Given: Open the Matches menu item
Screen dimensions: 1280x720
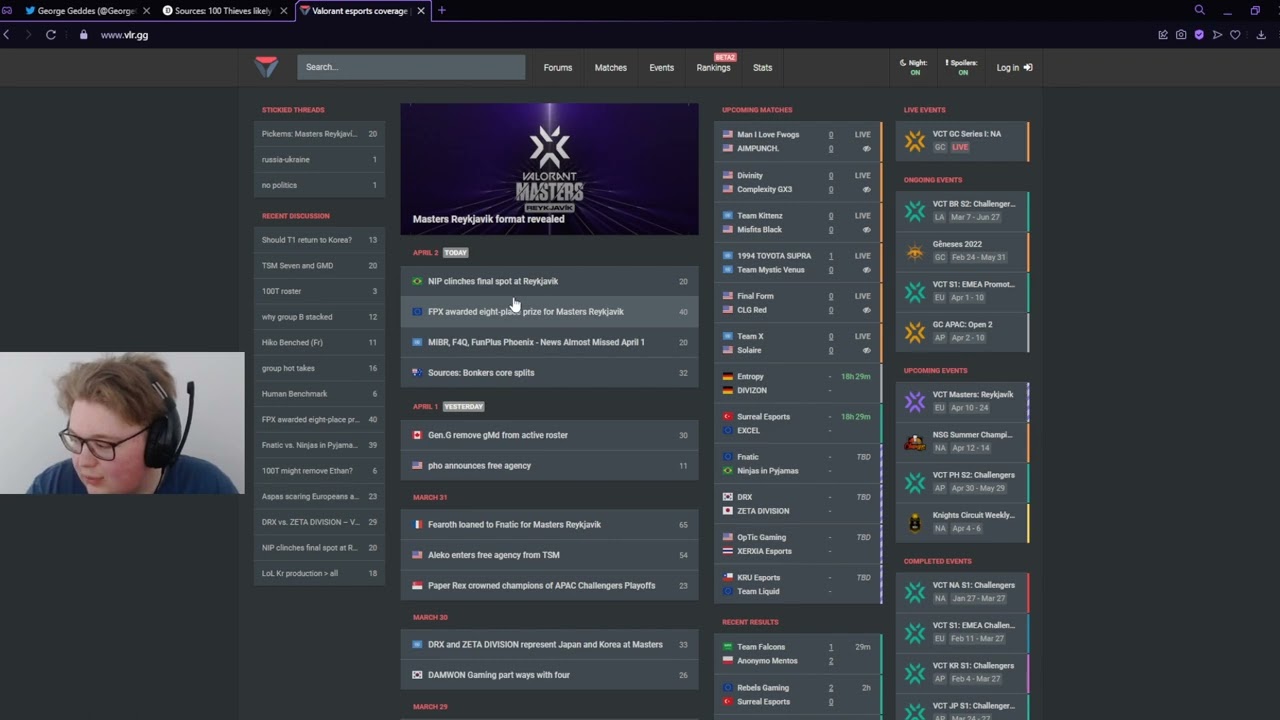Looking at the screenshot, I should [610, 67].
